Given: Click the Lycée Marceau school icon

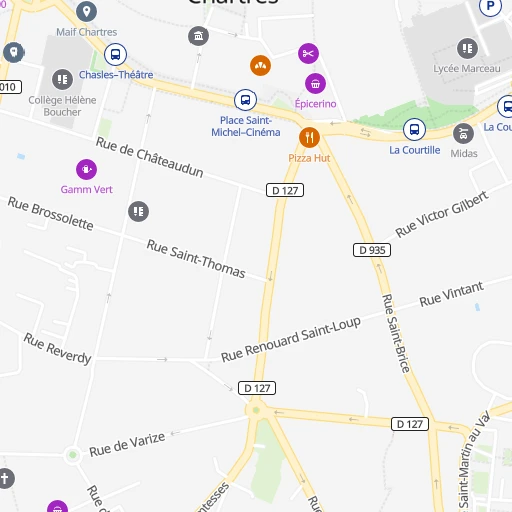Looking at the screenshot, I should [x=467, y=48].
